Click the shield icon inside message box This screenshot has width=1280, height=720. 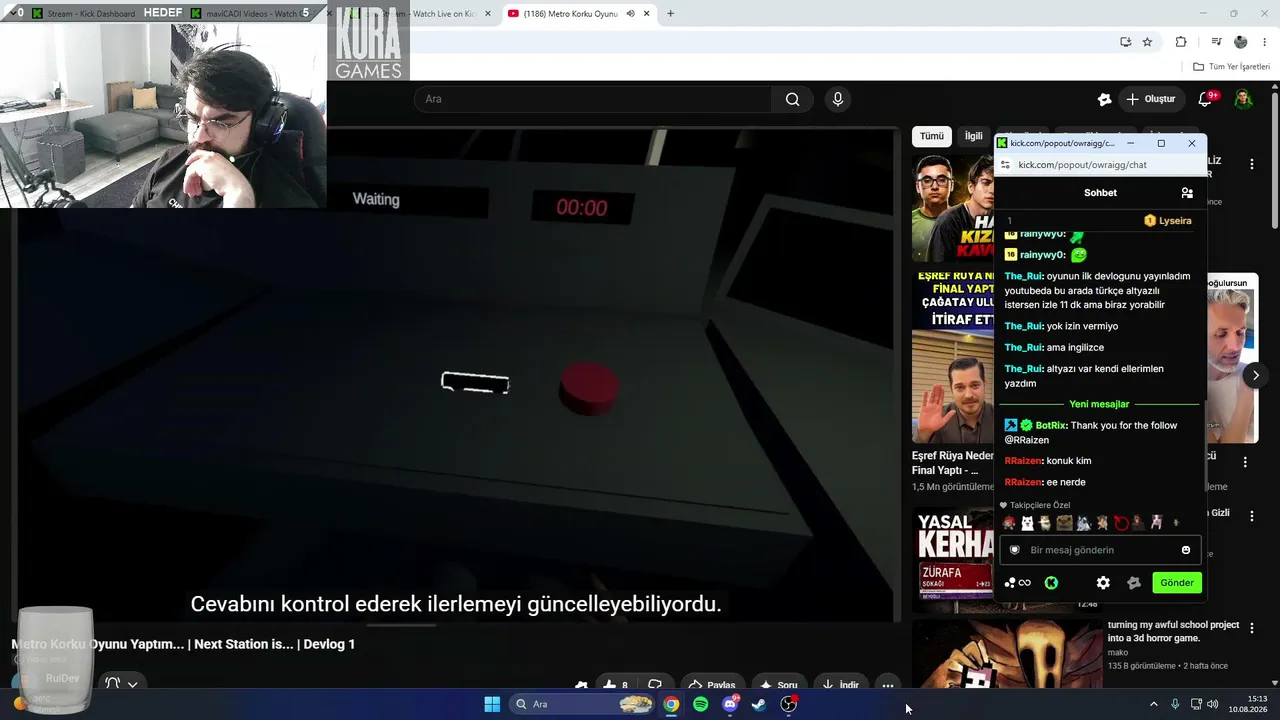1015,550
